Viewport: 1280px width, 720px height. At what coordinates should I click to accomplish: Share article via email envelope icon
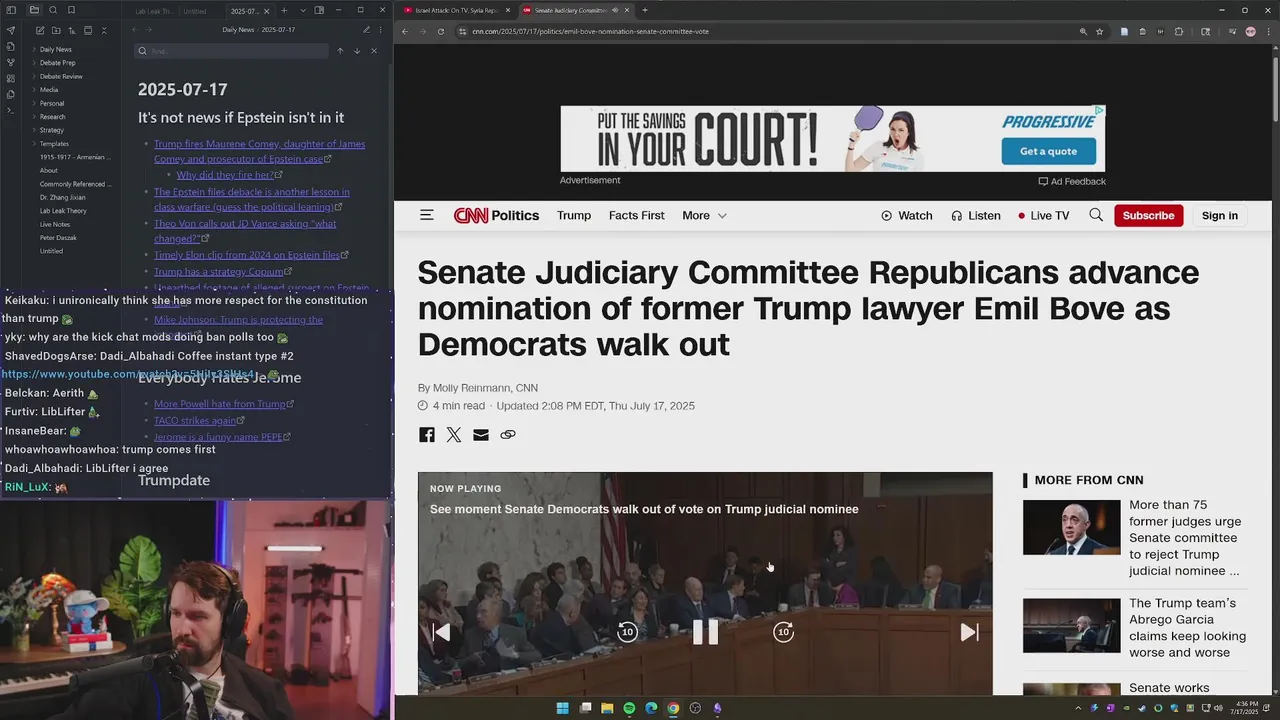tap(481, 434)
